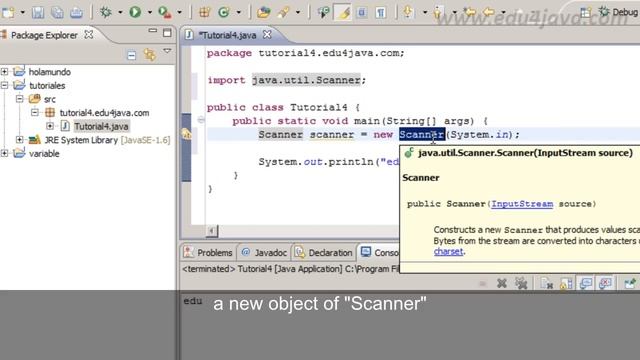This screenshot has width=640, height=360.
Task: Toggle Block Selection Mode icon
Action: tap(362, 13)
